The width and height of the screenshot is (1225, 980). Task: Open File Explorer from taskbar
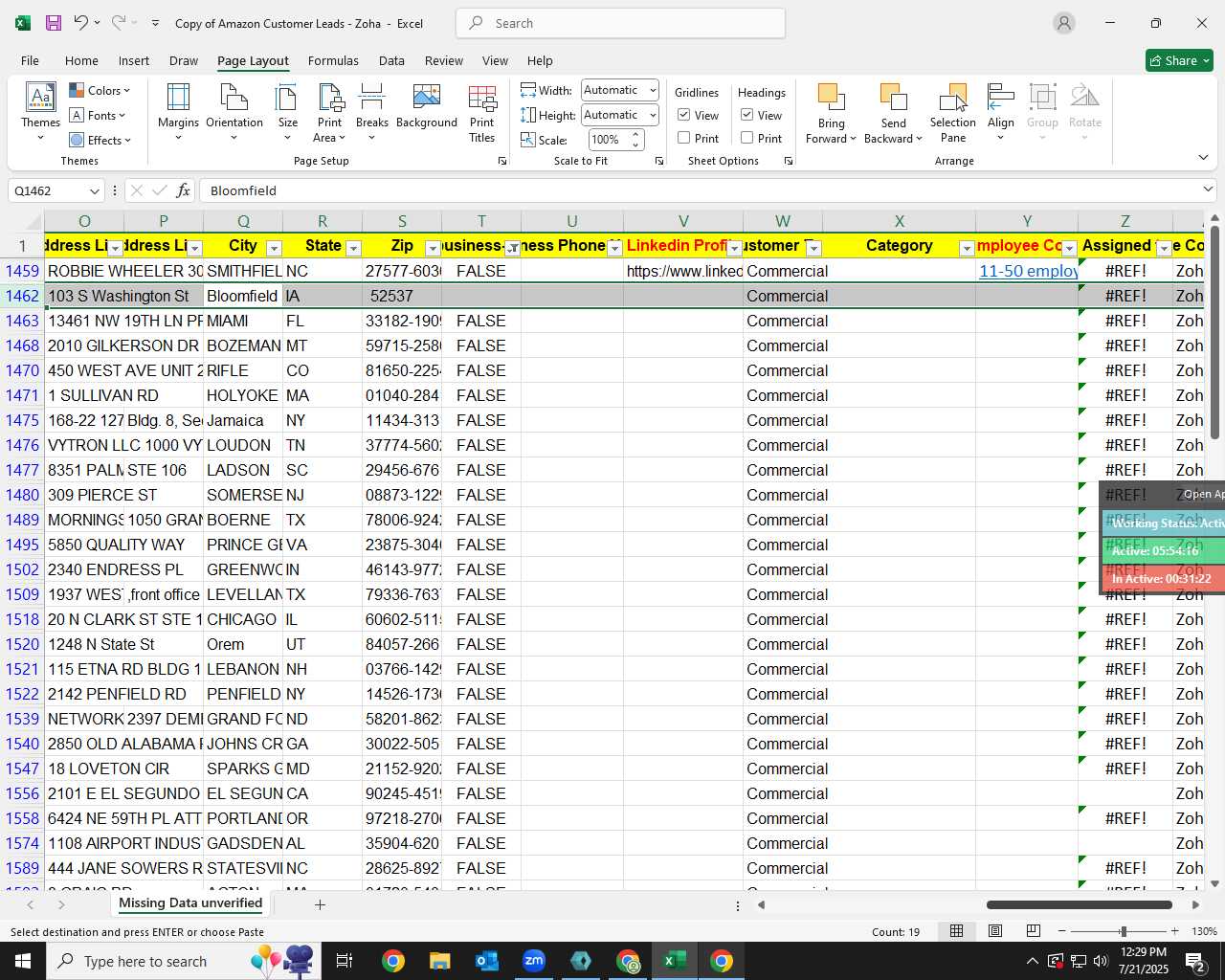pos(440,961)
